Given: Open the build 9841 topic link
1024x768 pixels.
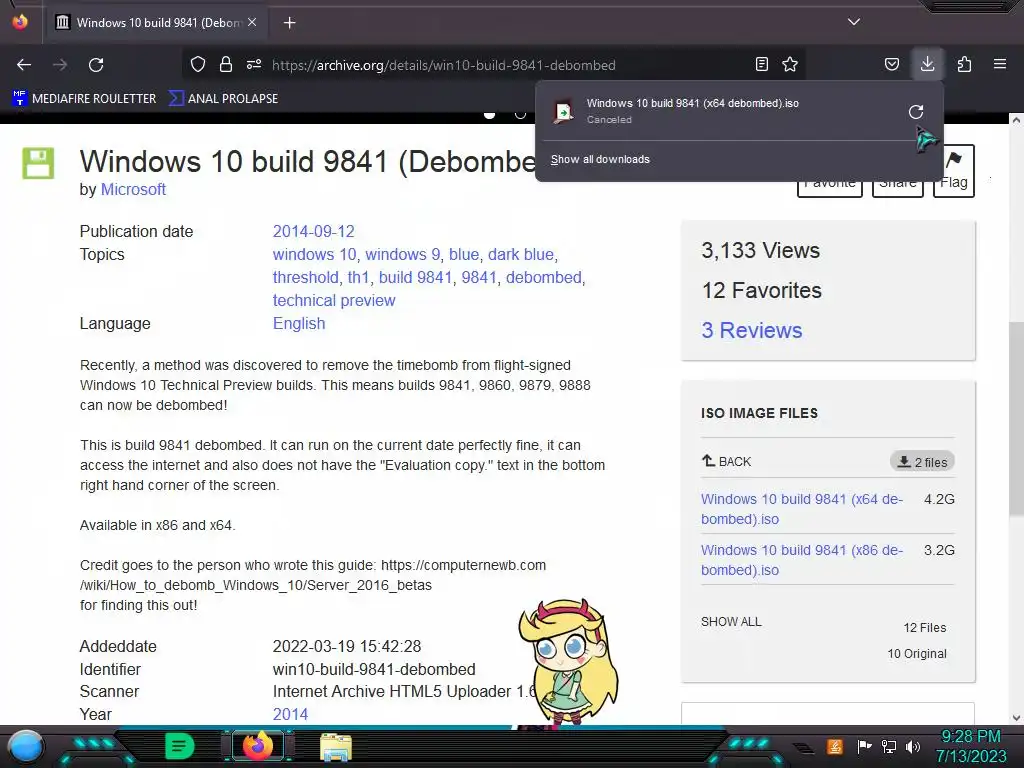Looking at the screenshot, I should 415,278.
